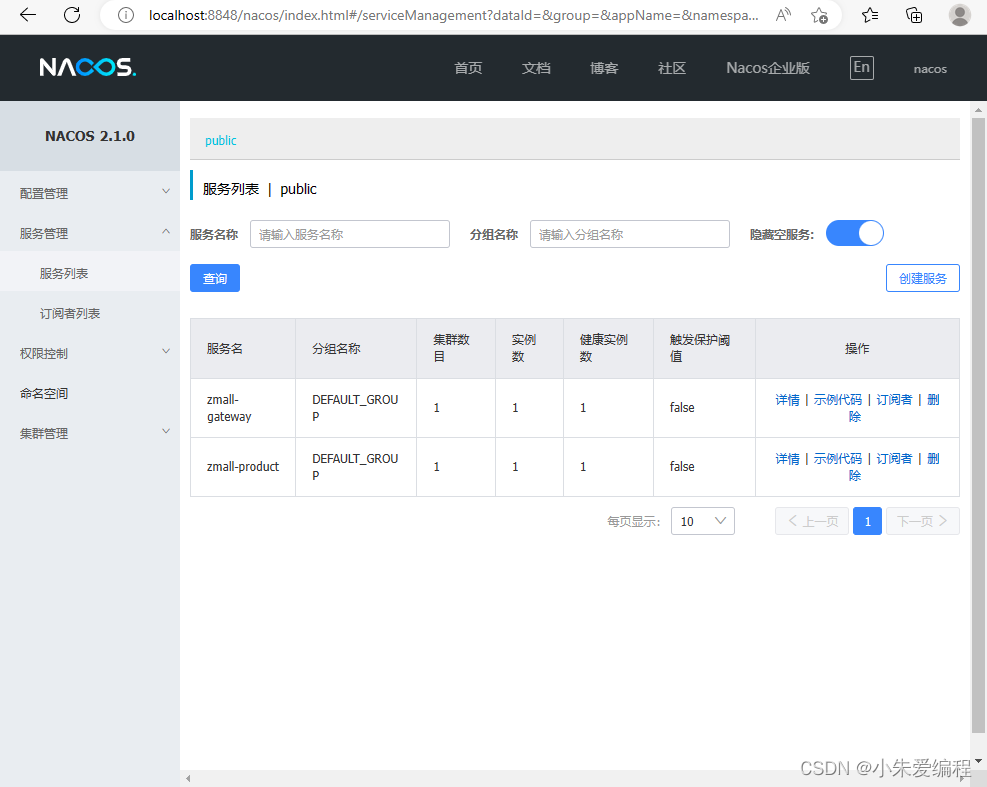Open 博客 in the top navigation
This screenshot has height=787, width=987.
click(604, 68)
